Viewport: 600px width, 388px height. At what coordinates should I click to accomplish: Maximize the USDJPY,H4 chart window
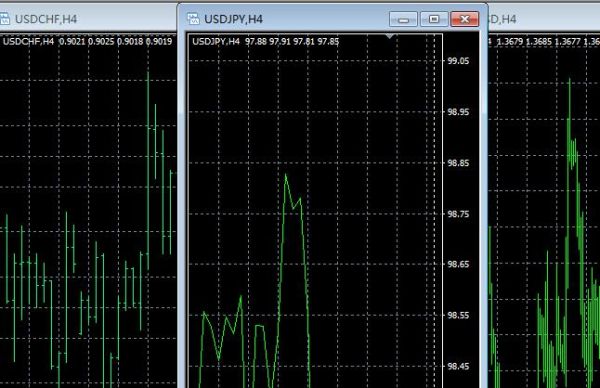click(434, 19)
